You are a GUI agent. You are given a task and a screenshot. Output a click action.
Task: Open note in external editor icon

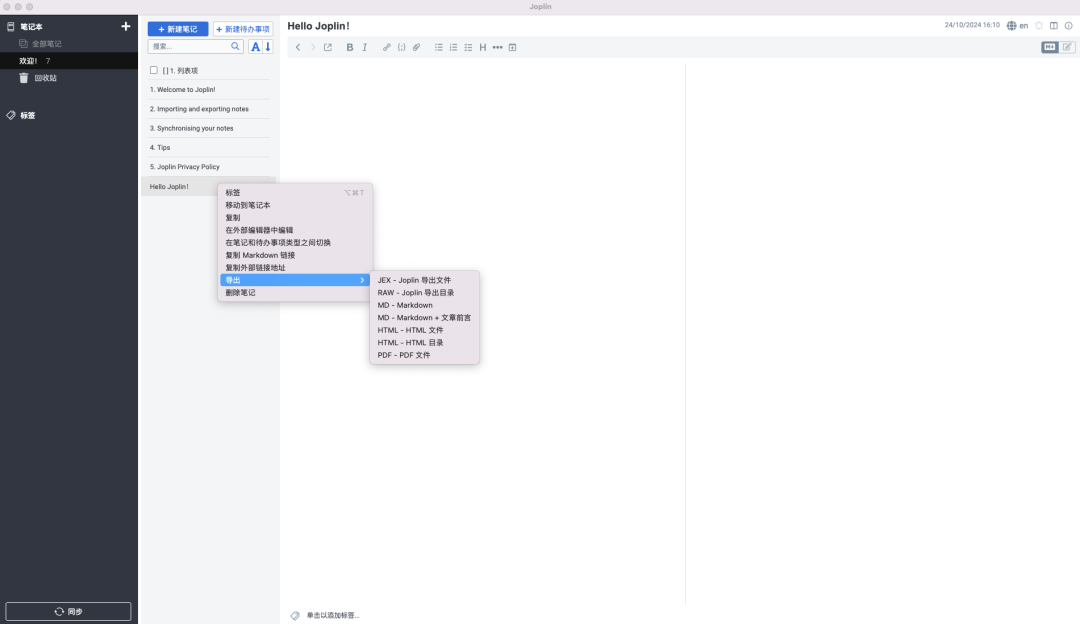click(328, 48)
